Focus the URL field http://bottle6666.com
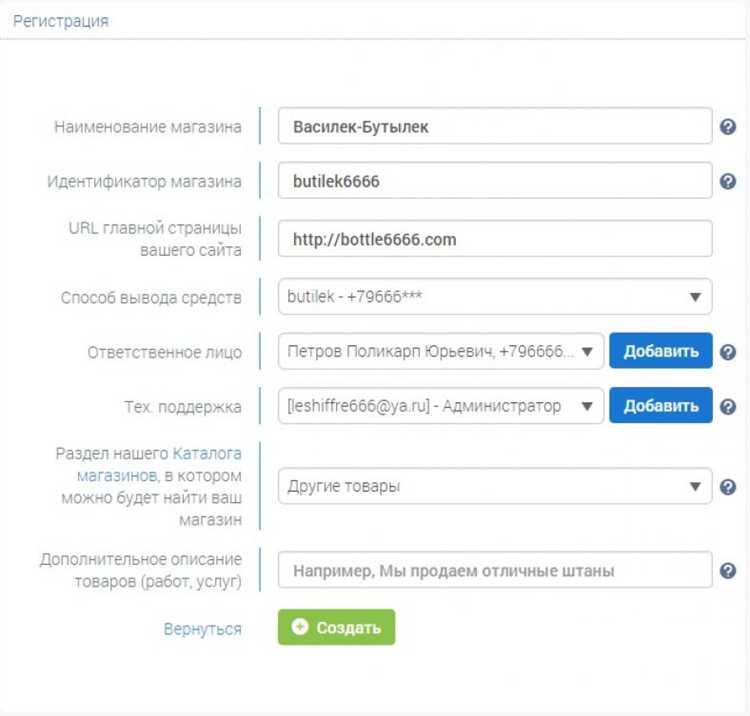The image size is (750, 716). (495, 239)
